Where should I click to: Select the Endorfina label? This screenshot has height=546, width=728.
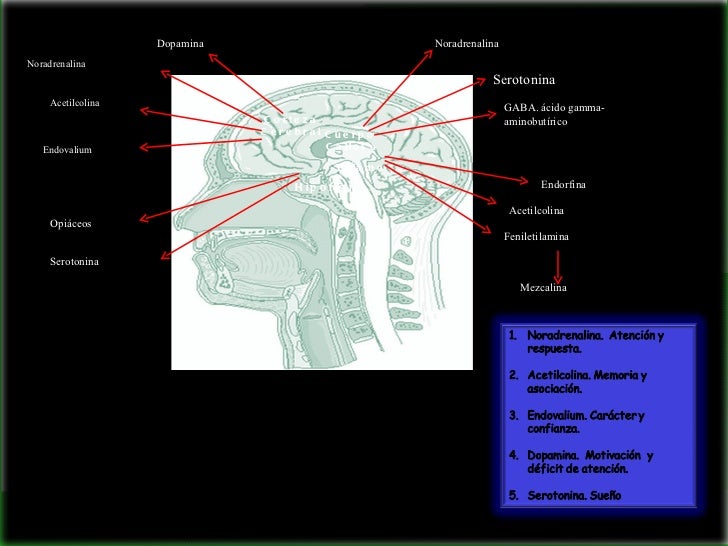coord(563,184)
